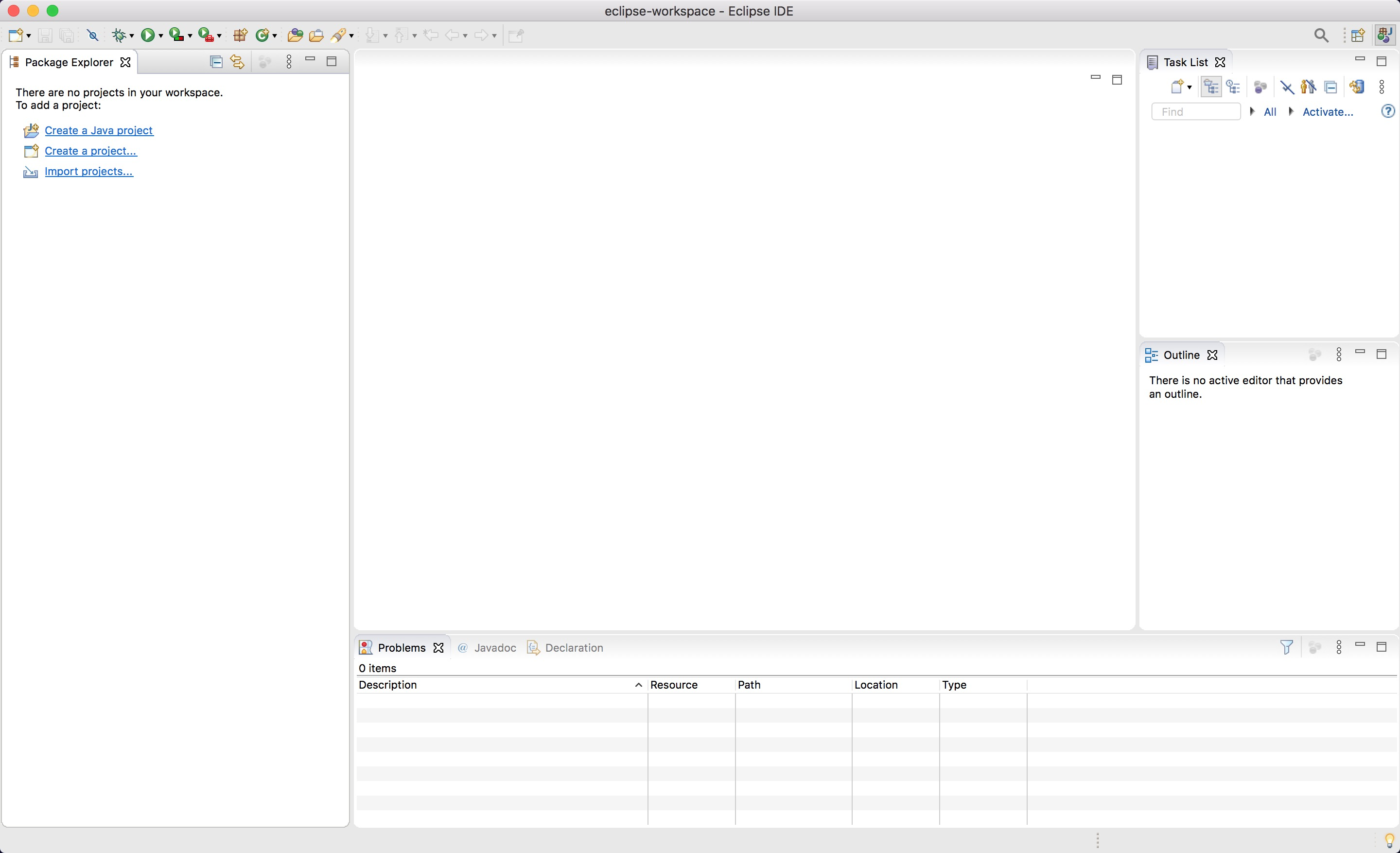Click the Skip All Breakpoints icon
The image size is (1400, 853).
coord(92,35)
